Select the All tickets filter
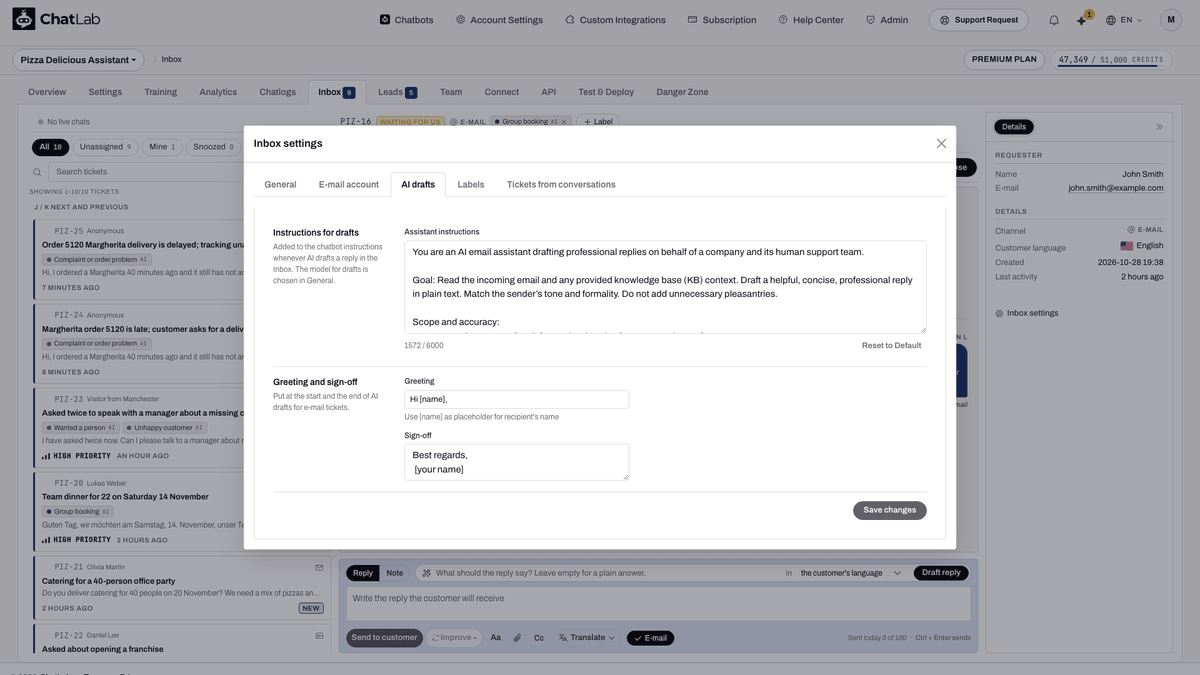The width and height of the screenshot is (1200, 675). [x=50, y=147]
